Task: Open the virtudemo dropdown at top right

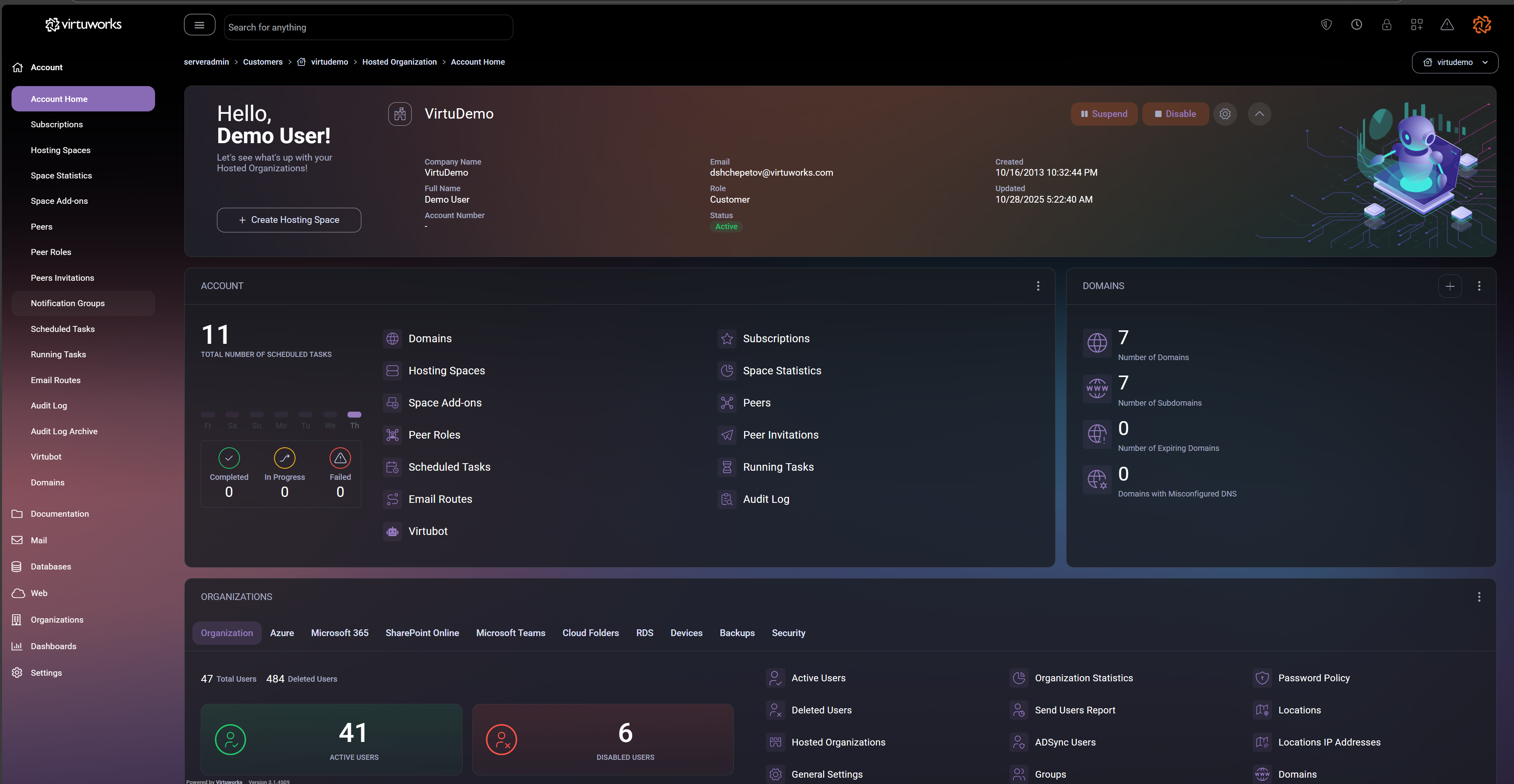Action: [x=1455, y=62]
